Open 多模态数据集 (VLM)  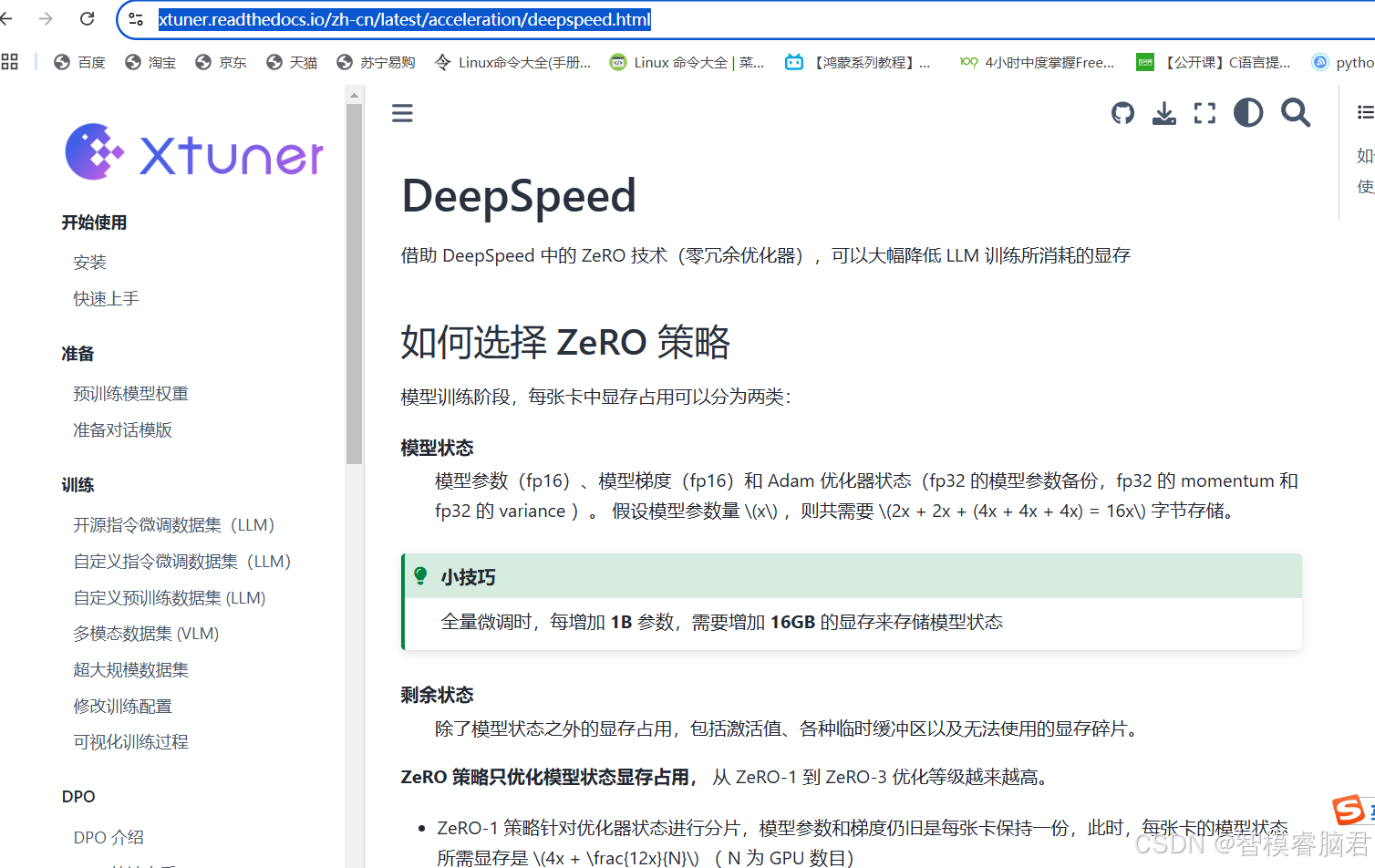(147, 634)
